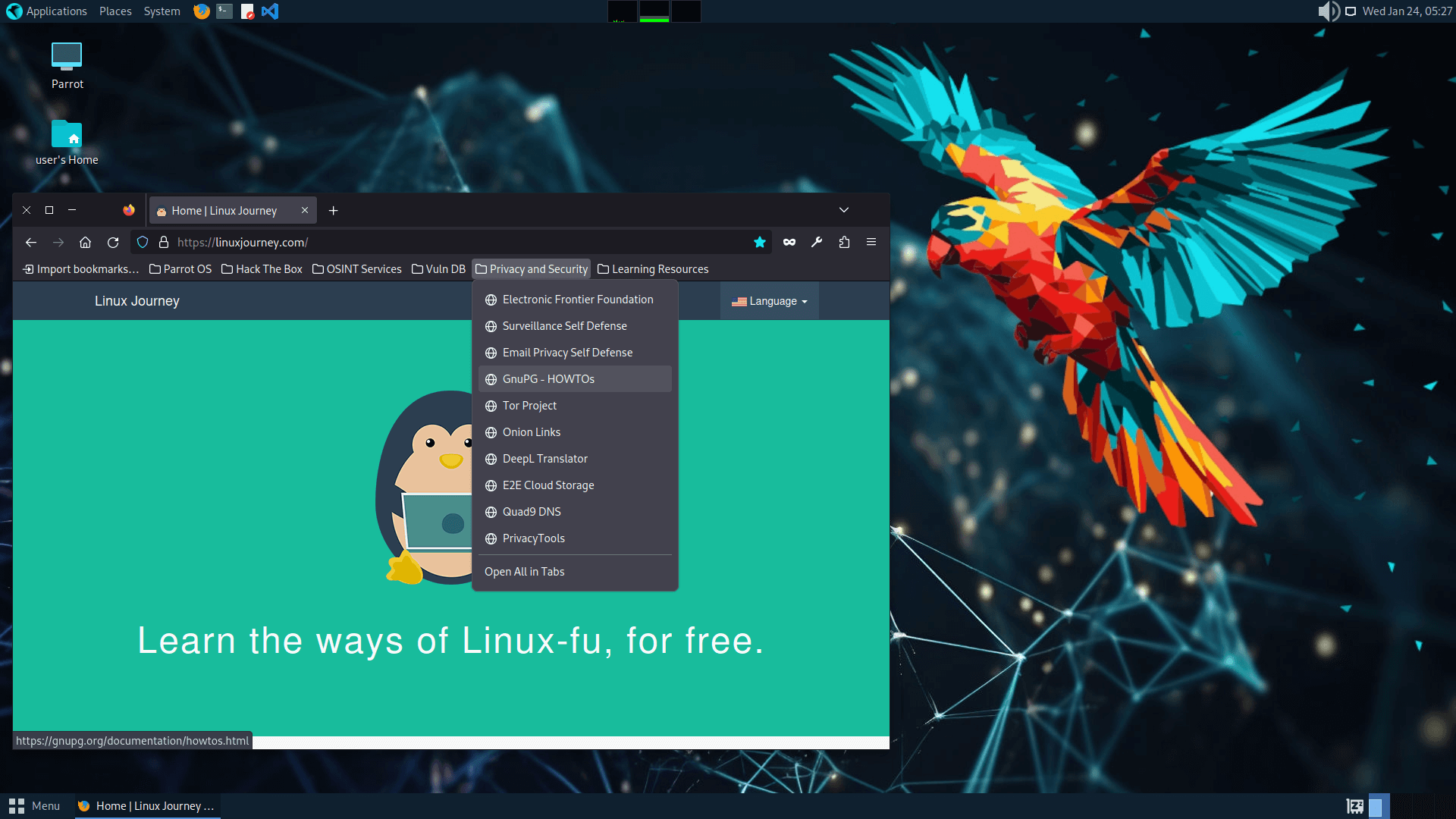Collapse the Privacy and Security bookmarks folder

pos(531,269)
